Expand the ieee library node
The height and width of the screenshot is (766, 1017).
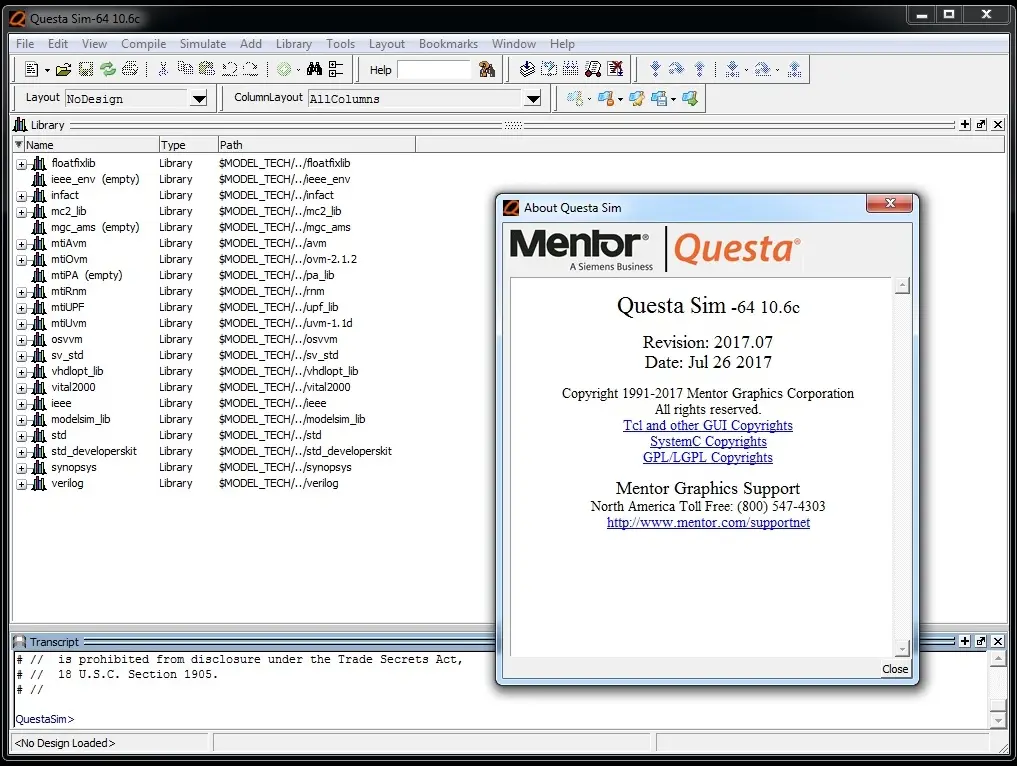point(21,404)
